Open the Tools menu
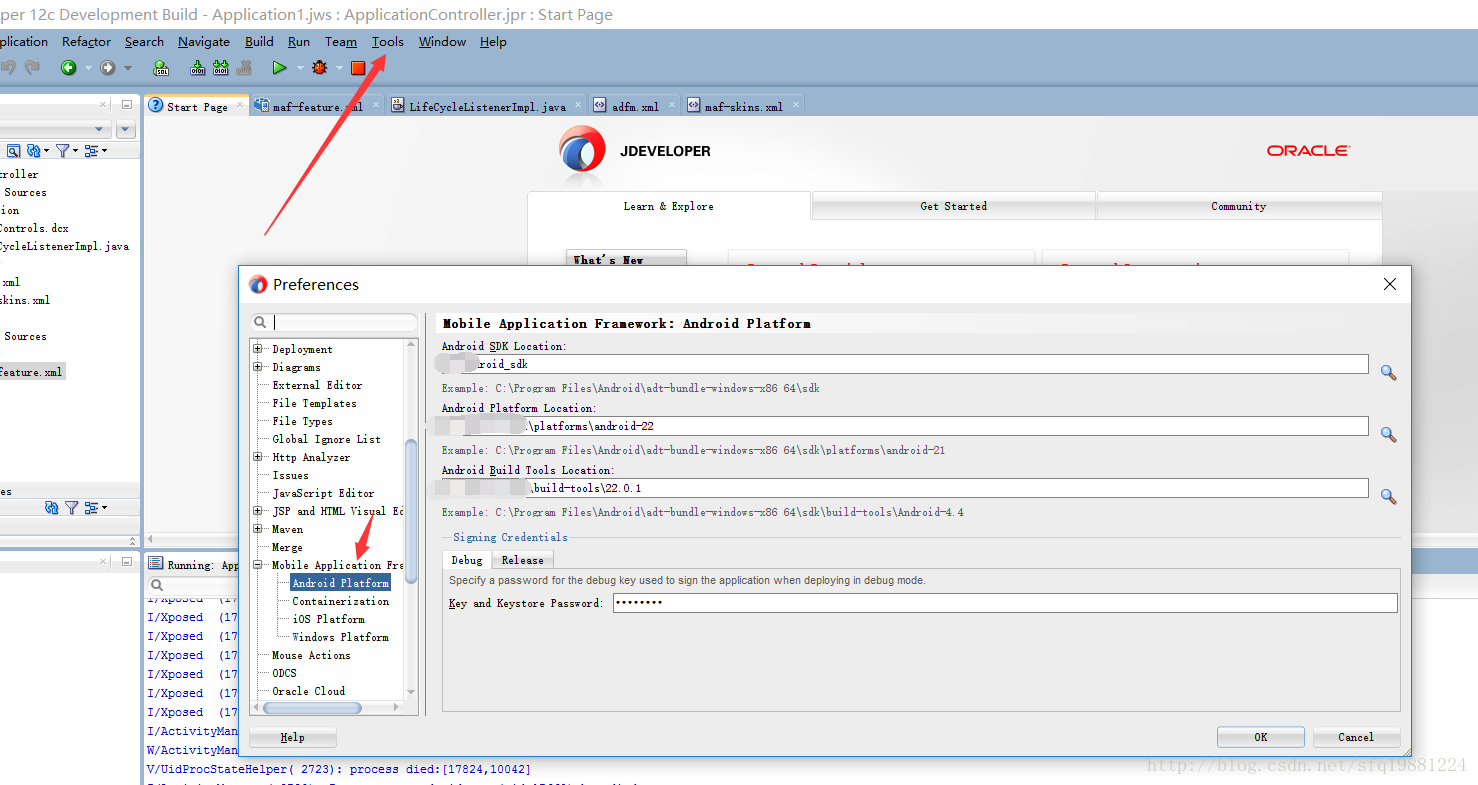The image size is (1478, 785). pos(388,42)
